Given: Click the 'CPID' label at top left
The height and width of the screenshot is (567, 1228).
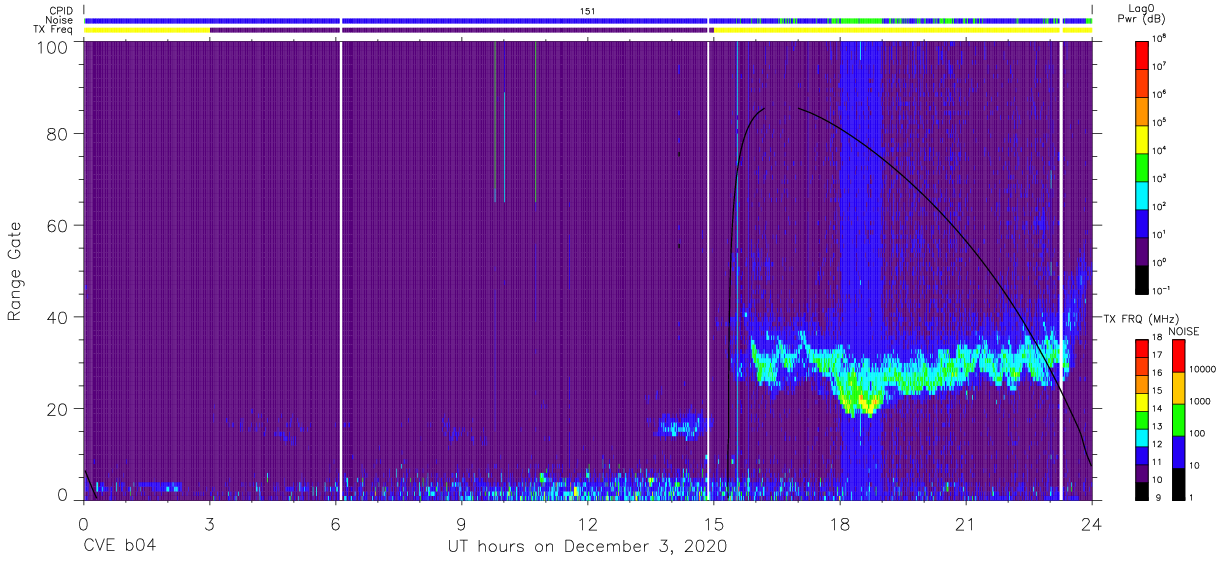Looking at the screenshot, I should (62, 10).
